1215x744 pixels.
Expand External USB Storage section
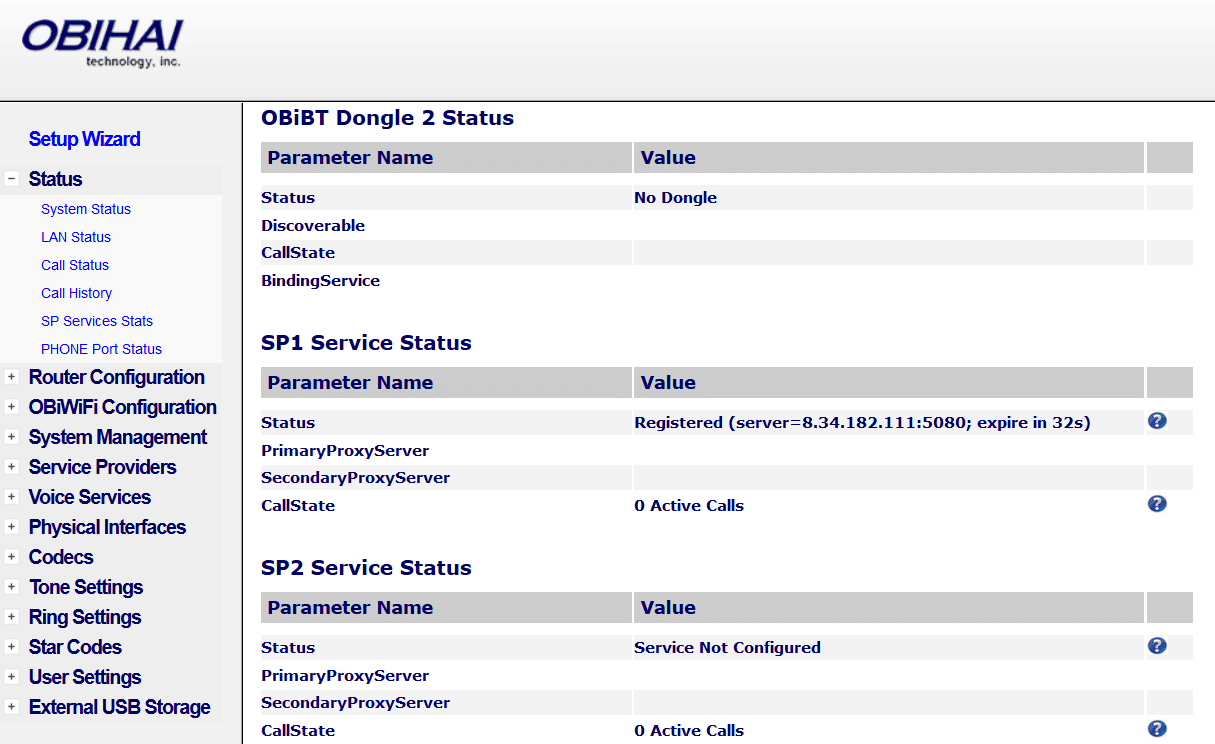pos(12,707)
